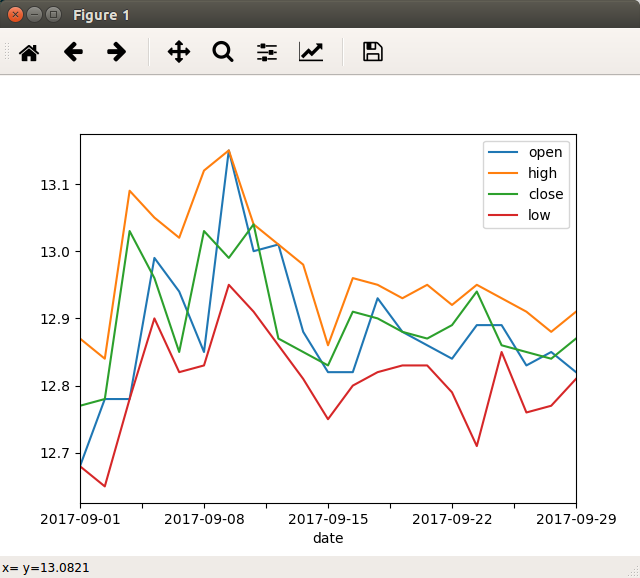Click the 2017-09-01 x-axis tick label
Screen dimensions: 640x578
[80, 519]
